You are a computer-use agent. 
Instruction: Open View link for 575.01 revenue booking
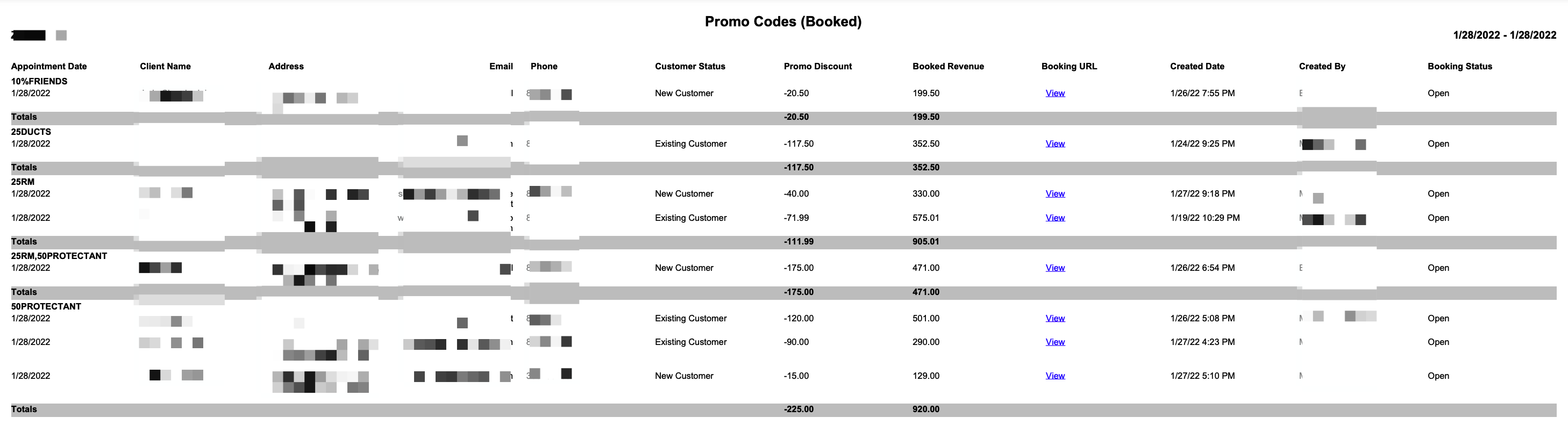pyautogui.click(x=1055, y=218)
